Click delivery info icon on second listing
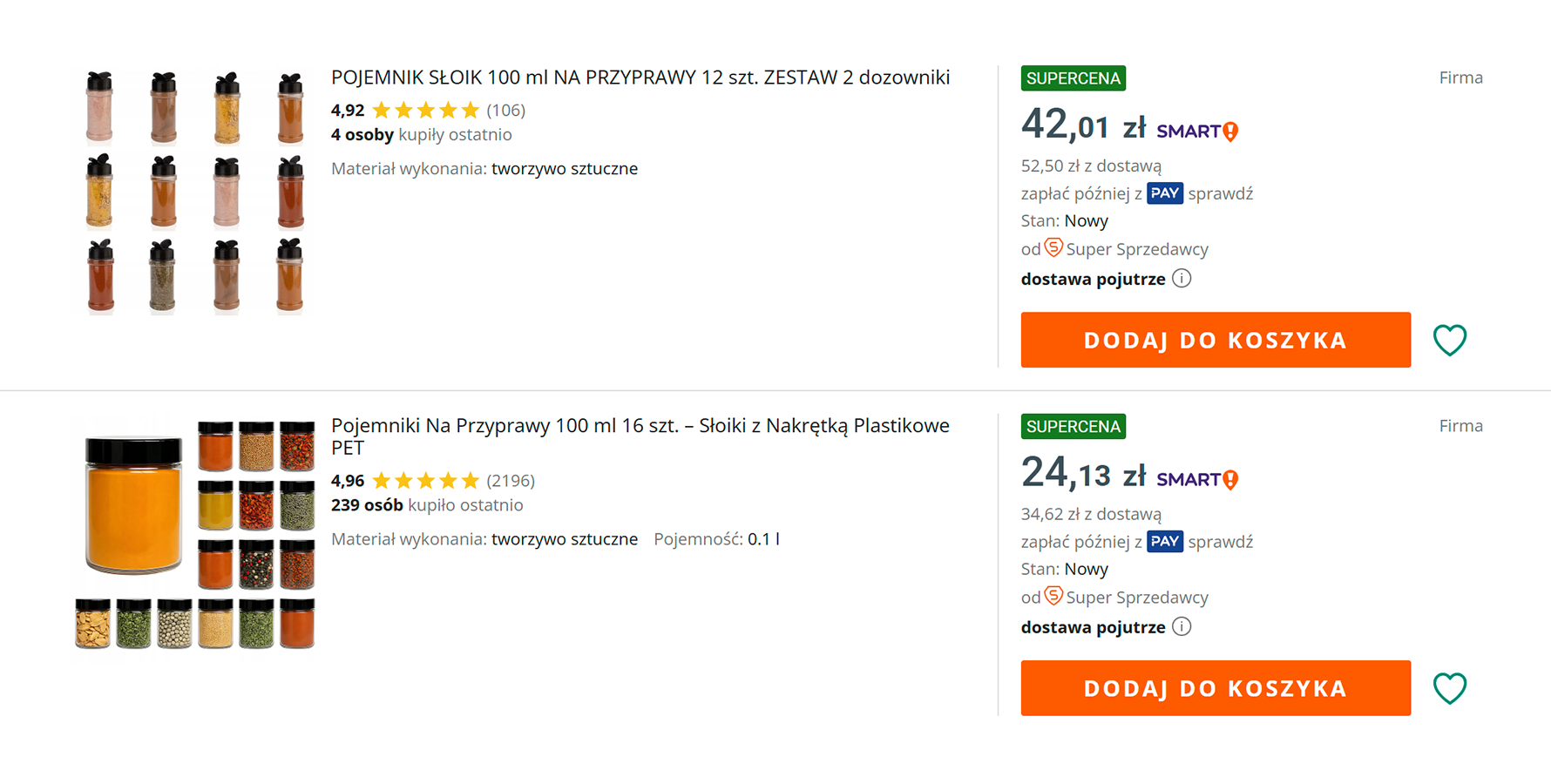 tap(1182, 627)
